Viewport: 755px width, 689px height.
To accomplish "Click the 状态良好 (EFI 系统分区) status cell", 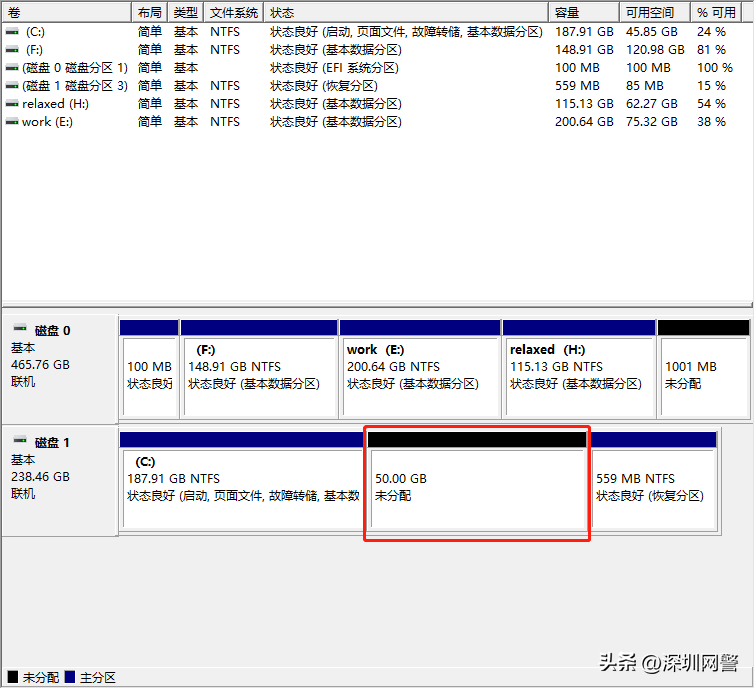I will tap(334, 68).
